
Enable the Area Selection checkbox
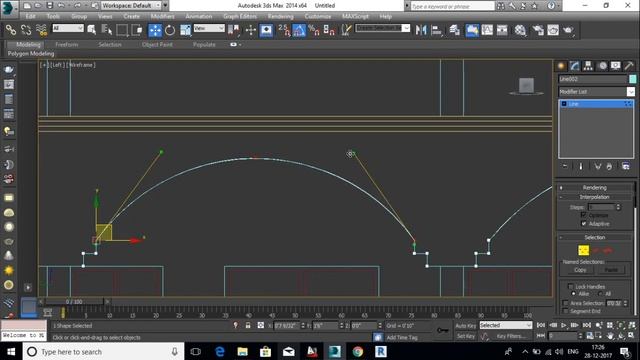coord(565,303)
